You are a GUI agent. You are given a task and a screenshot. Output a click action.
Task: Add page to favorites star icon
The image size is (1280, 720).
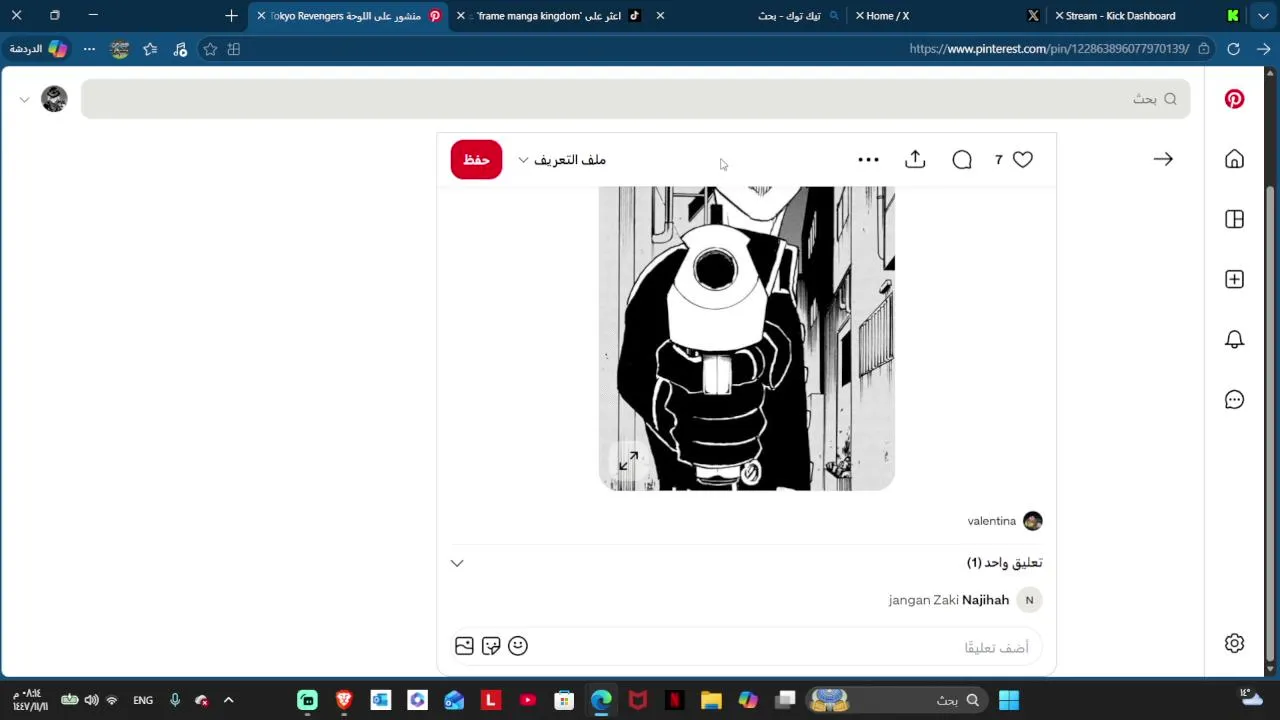210,49
